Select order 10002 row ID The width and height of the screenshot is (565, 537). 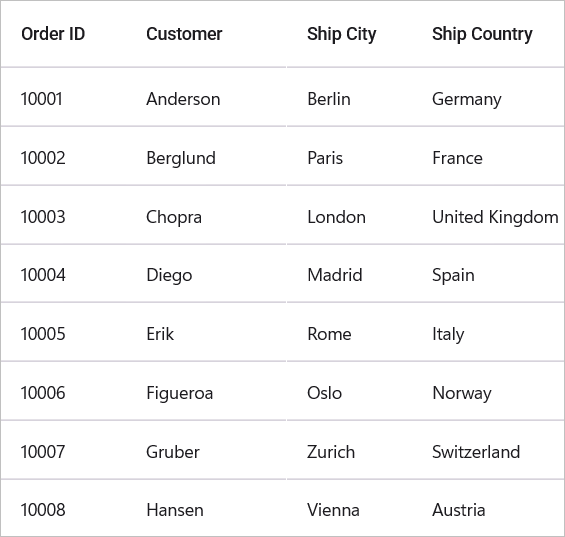click(43, 158)
